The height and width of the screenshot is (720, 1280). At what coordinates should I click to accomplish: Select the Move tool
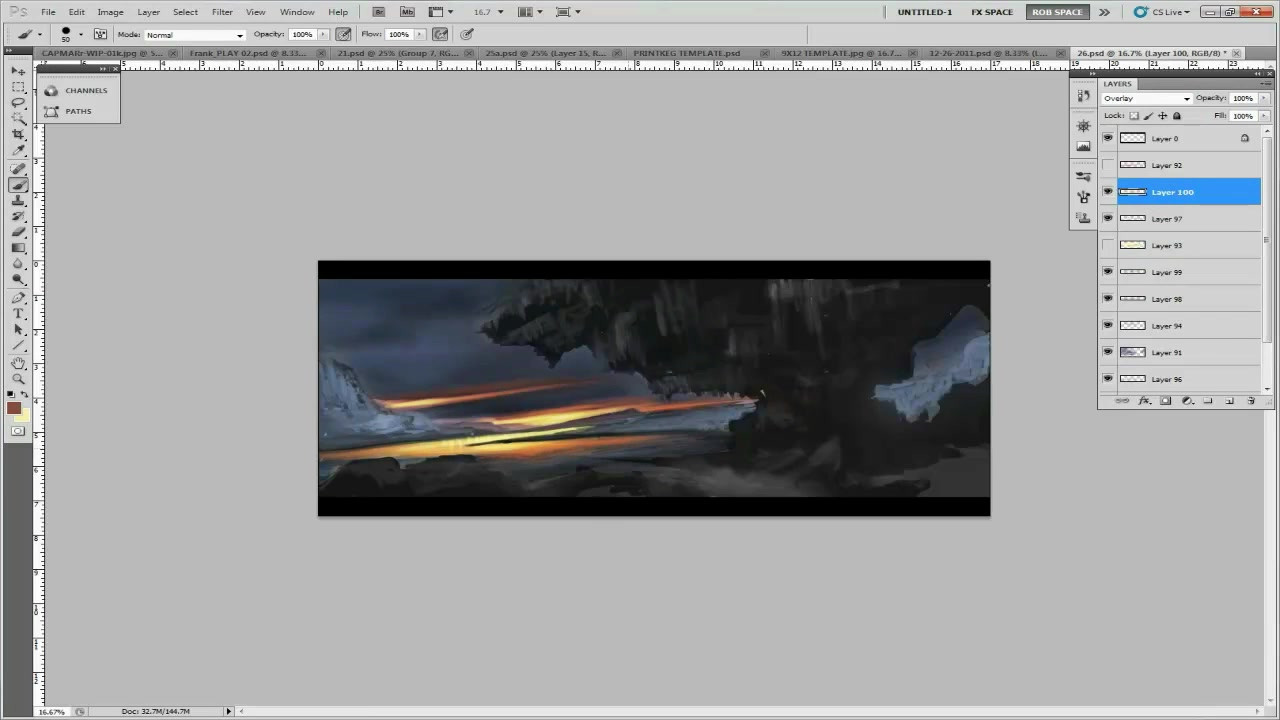(18, 71)
